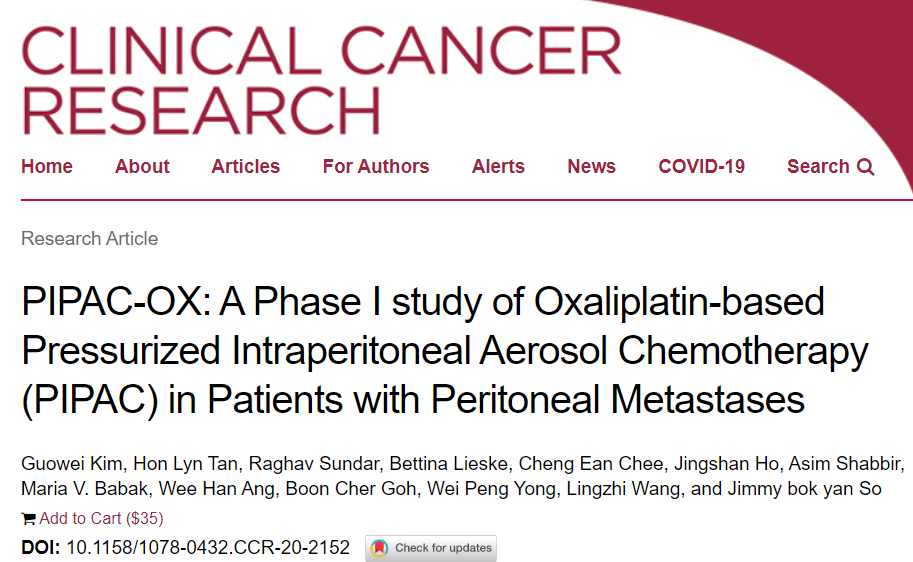Viewport: 913px width, 562px height.
Task: Open the COVID-19 menu item
Action: (x=701, y=167)
